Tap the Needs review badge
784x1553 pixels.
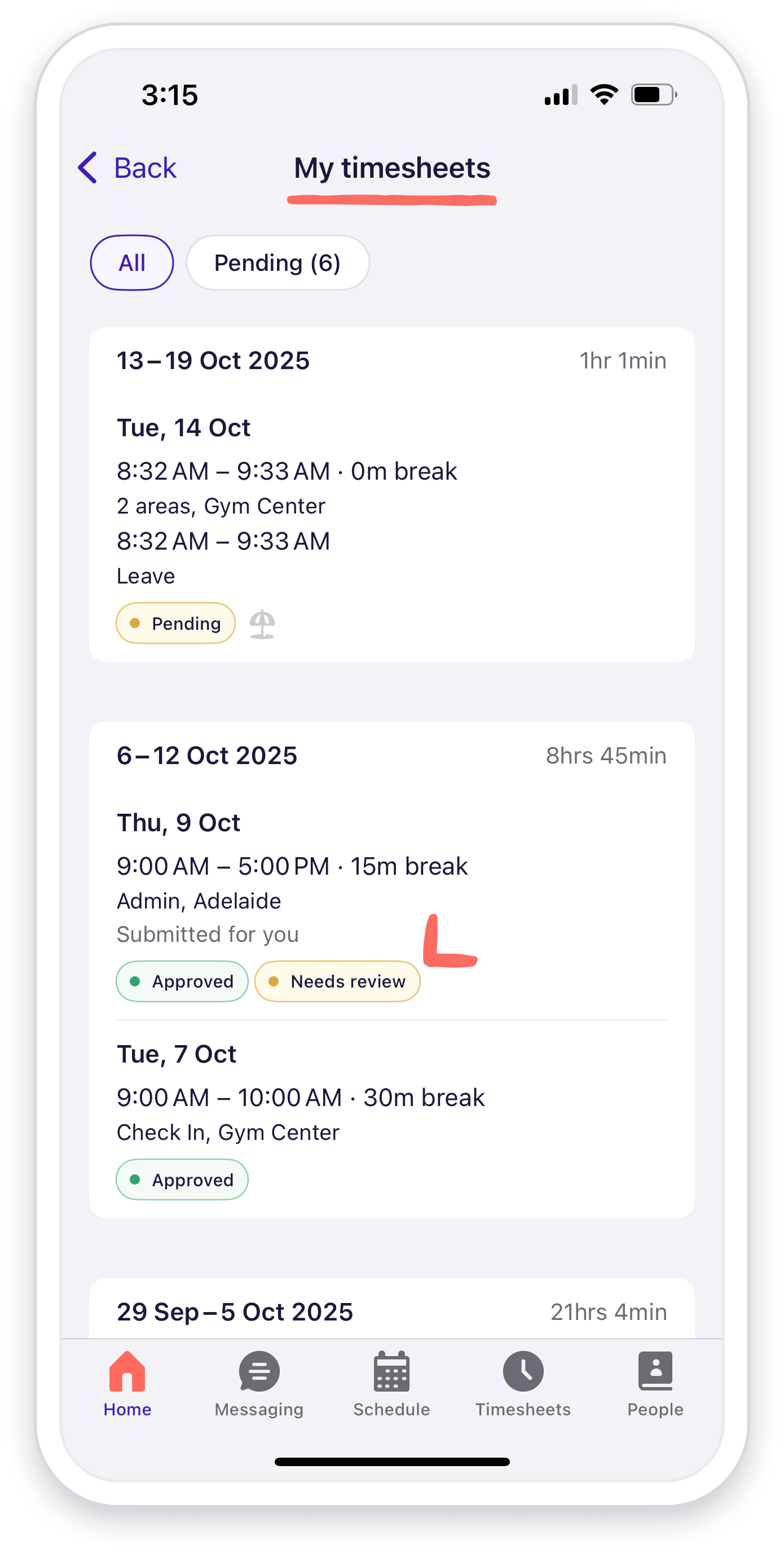pyautogui.click(x=337, y=981)
